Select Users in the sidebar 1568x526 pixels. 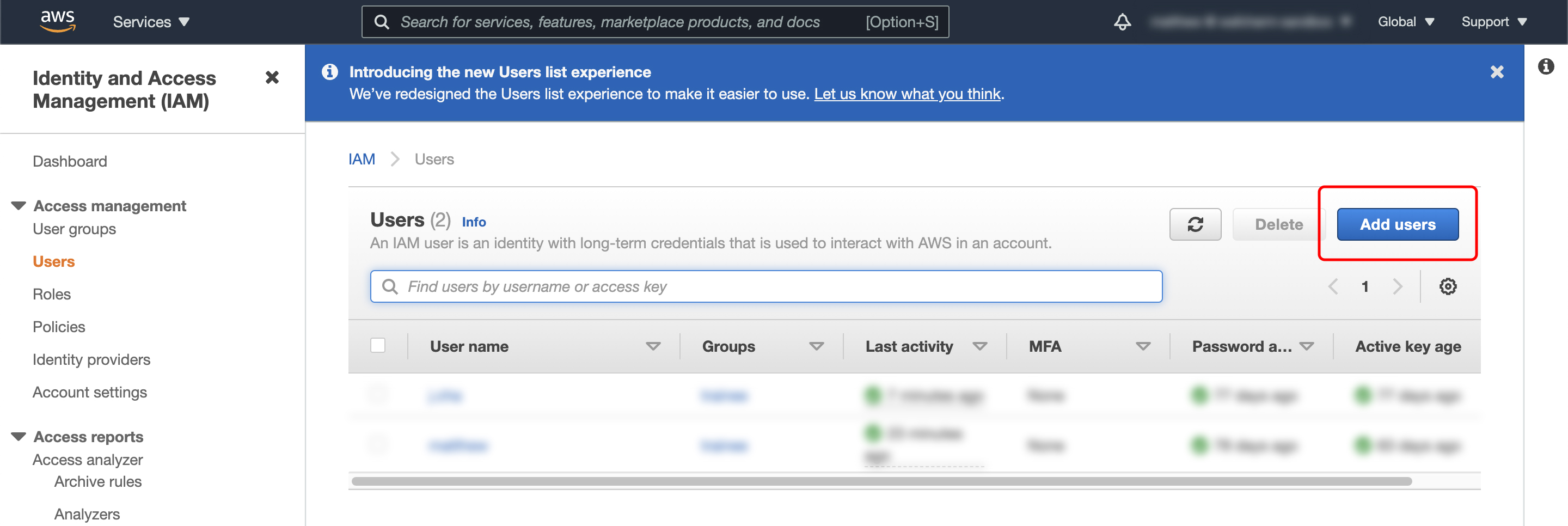coord(53,261)
